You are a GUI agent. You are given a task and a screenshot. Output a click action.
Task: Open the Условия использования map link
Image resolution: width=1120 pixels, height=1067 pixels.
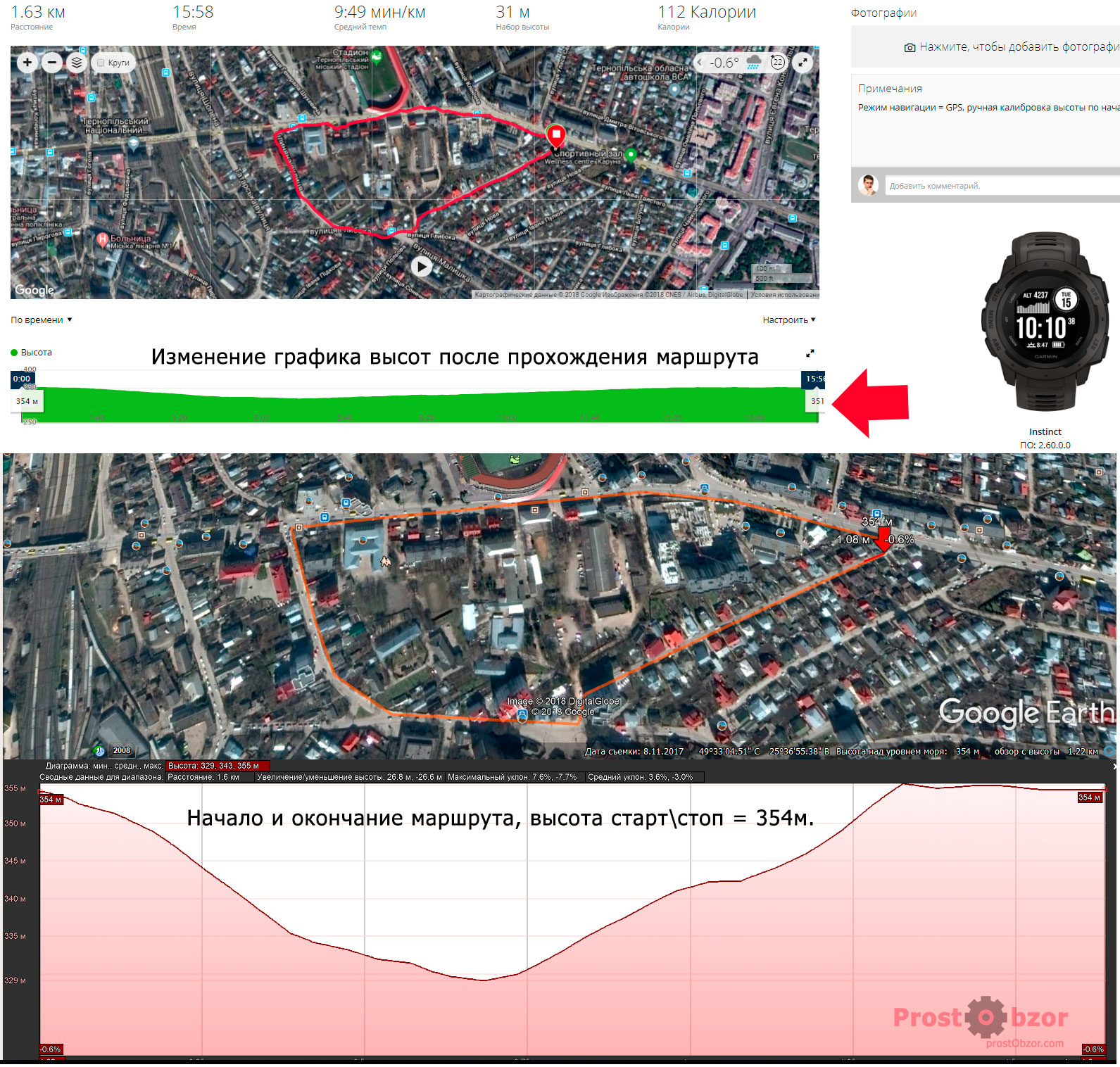pyautogui.click(x=784, y=295)
